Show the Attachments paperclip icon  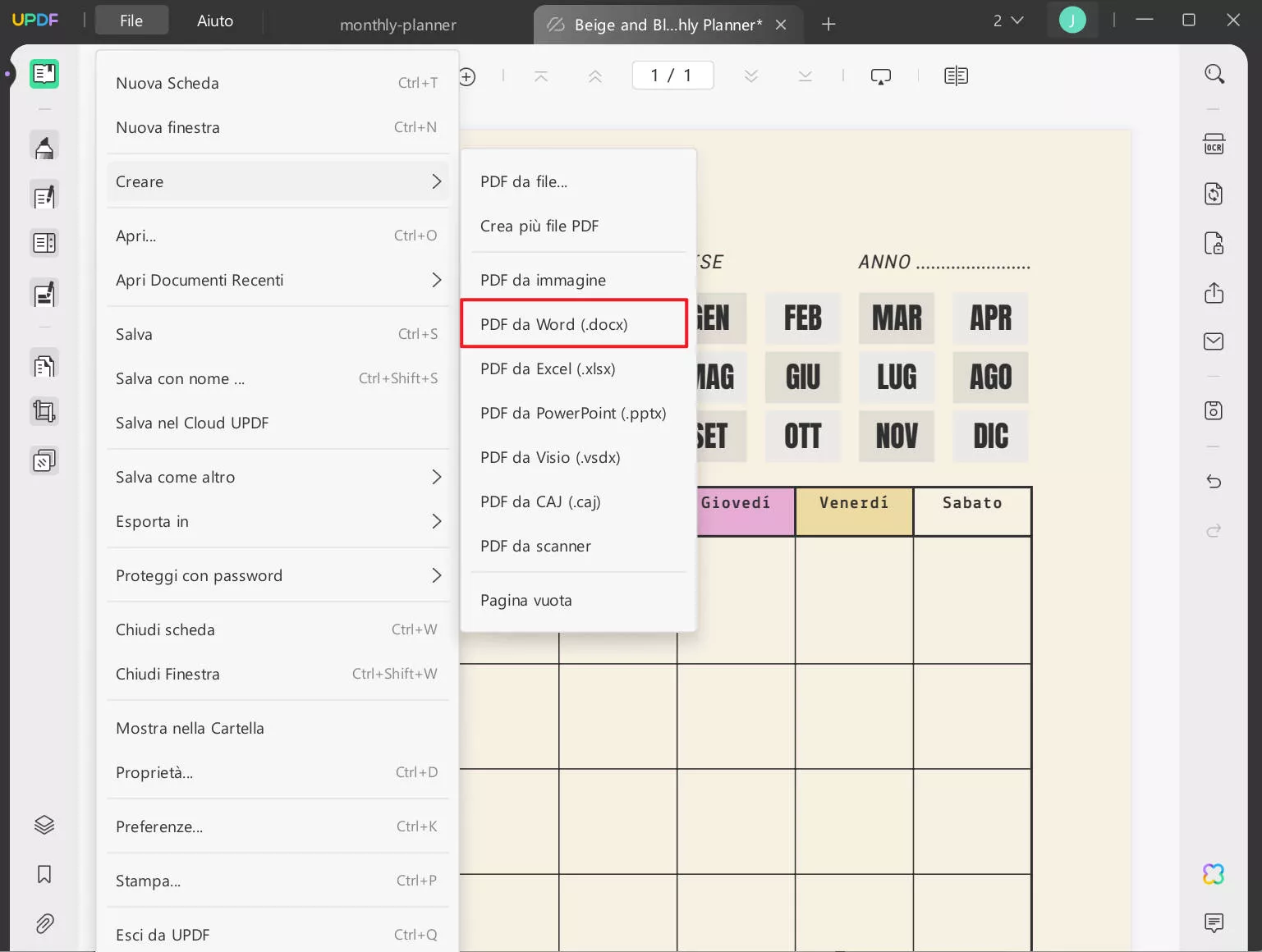click(44, 924)
